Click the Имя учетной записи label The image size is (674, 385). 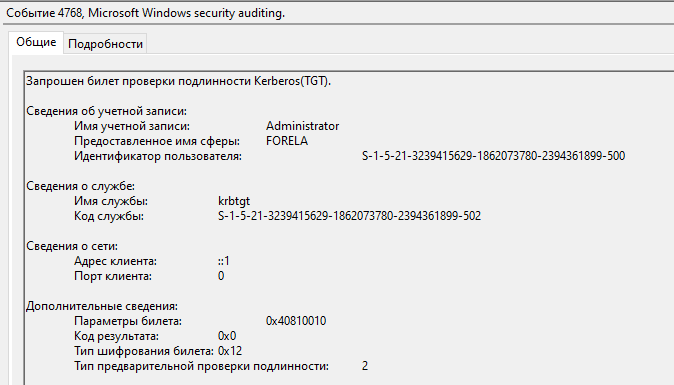(132, 126)
